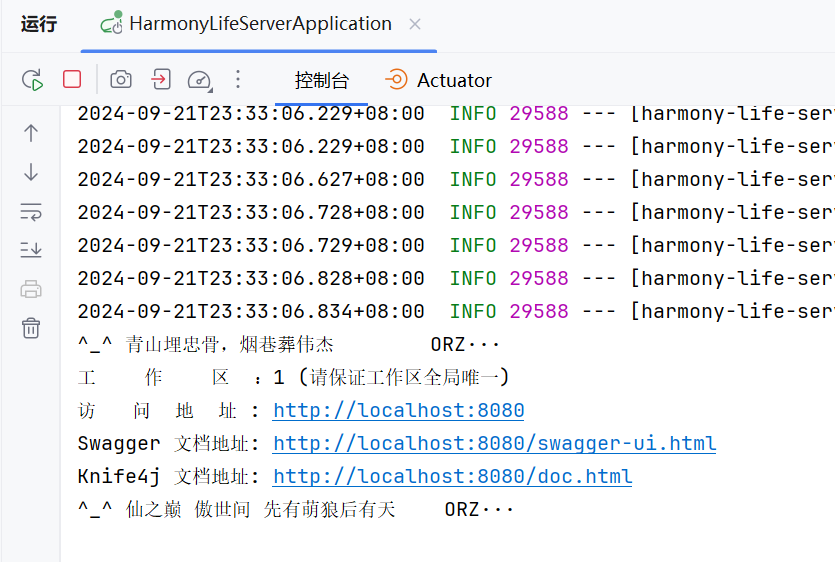Rerun HarmonyLifeServerApplication with the rerun icon
Screen dimensions: 835x562
pos(32,80)
